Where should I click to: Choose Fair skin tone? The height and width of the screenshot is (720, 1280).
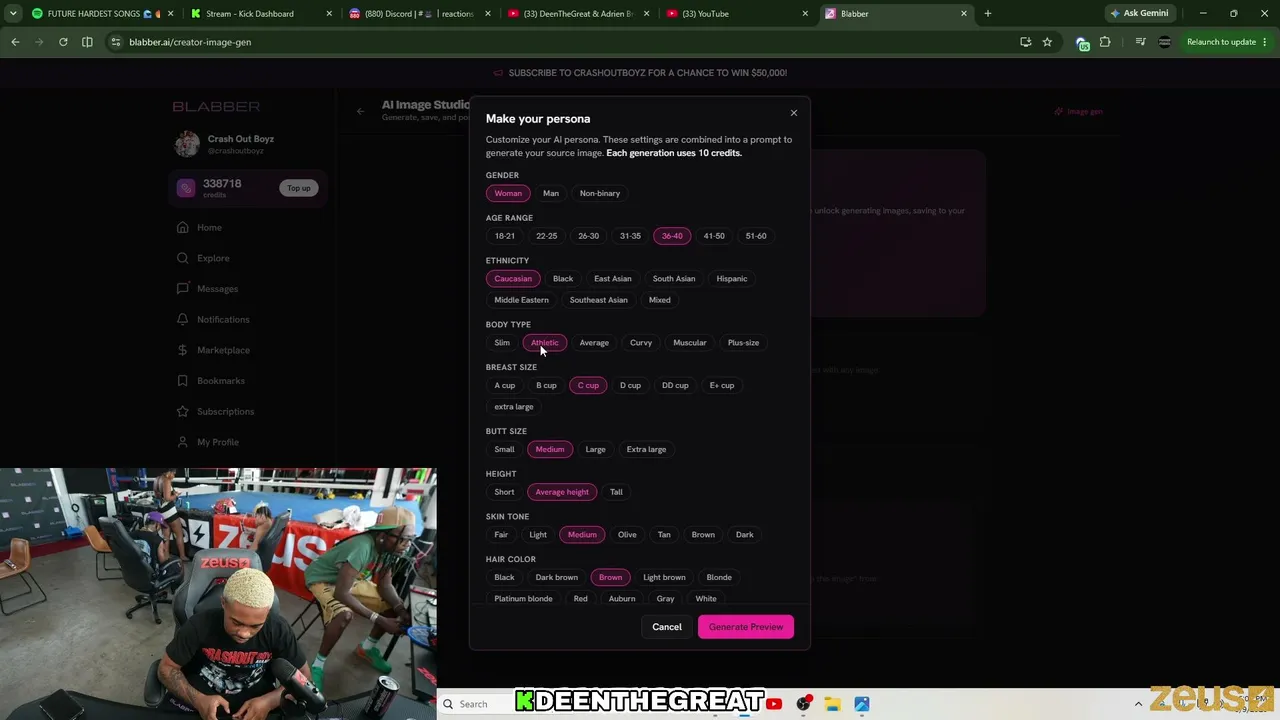point(501,535)
